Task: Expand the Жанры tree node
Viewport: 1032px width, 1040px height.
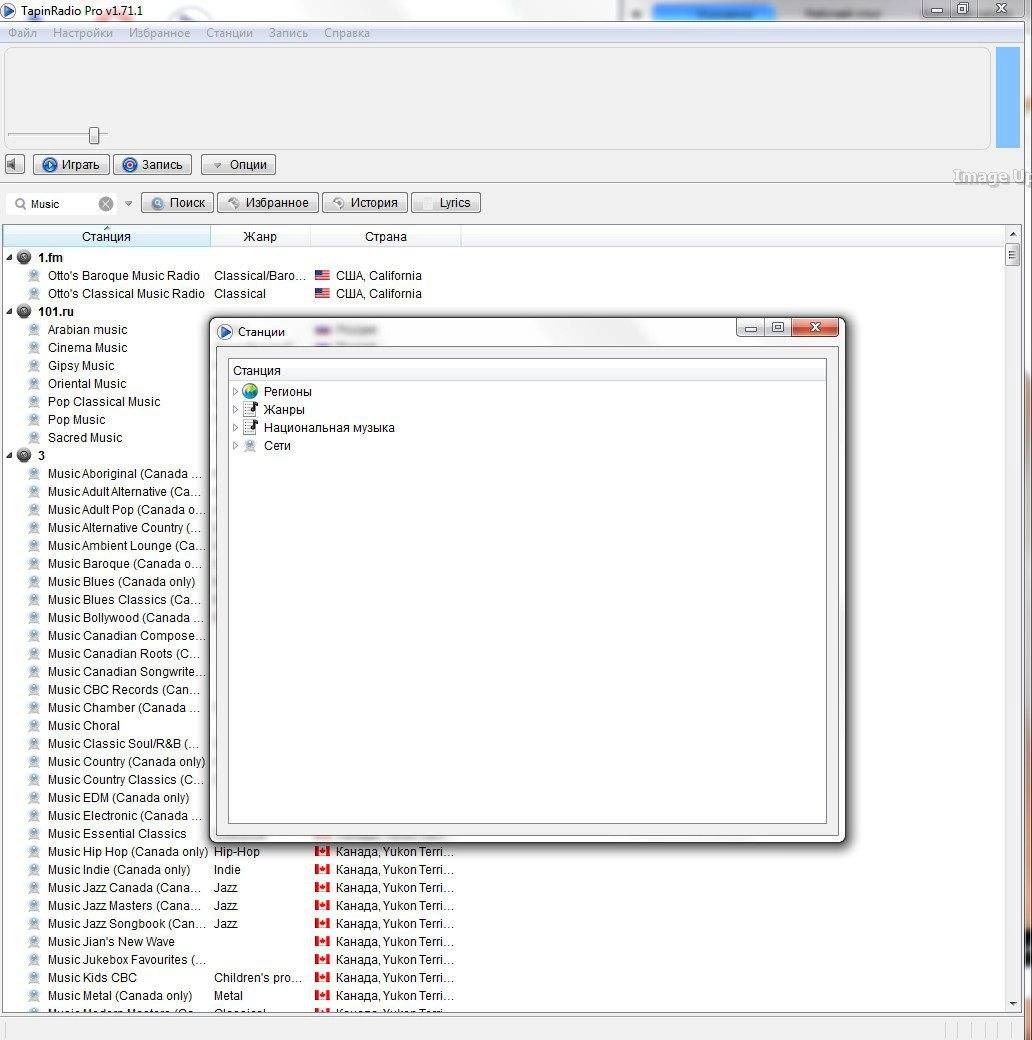Action: pos(235,409)
